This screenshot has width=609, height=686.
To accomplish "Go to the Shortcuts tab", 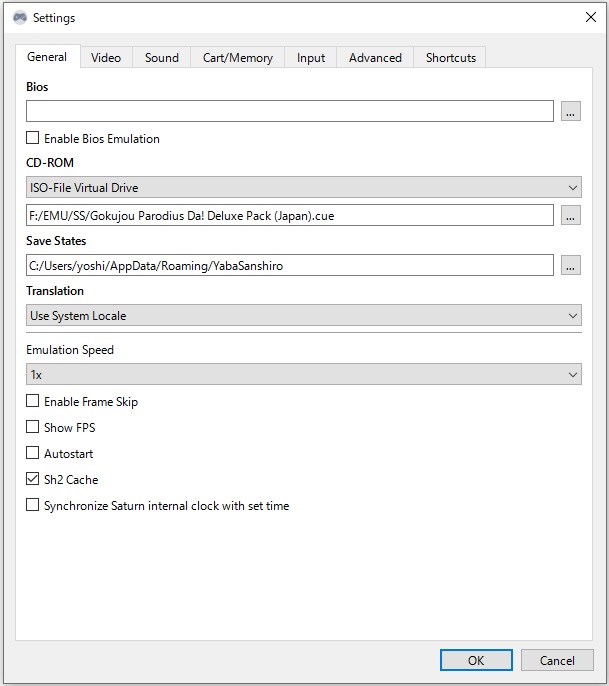I will [x=450, y=58].
